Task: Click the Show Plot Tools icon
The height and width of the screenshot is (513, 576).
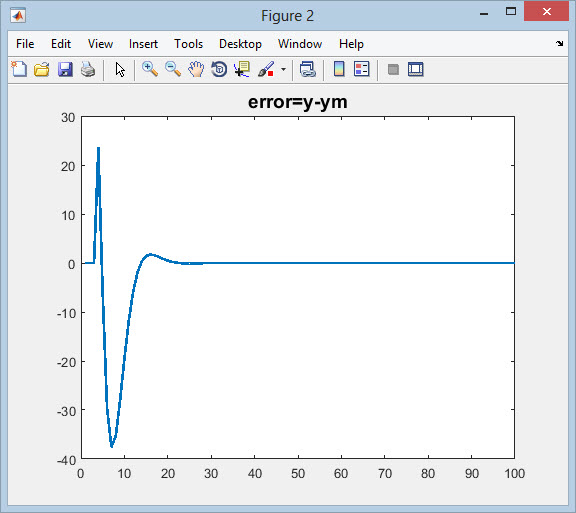Action: click(415, 69)
